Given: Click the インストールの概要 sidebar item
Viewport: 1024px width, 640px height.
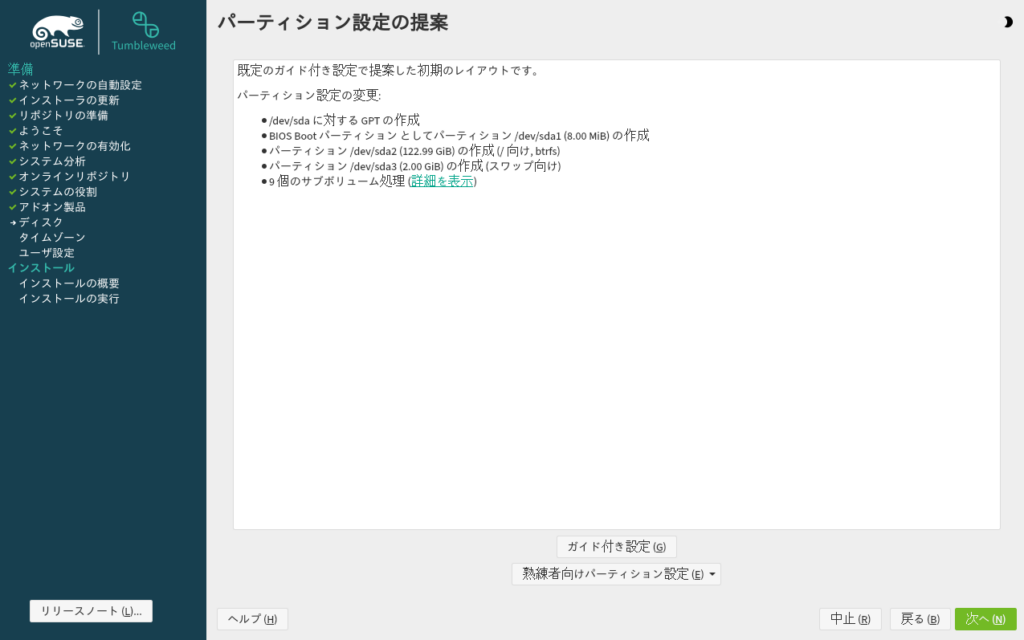Looking at the screenshot, I should (x=68, y=283).
